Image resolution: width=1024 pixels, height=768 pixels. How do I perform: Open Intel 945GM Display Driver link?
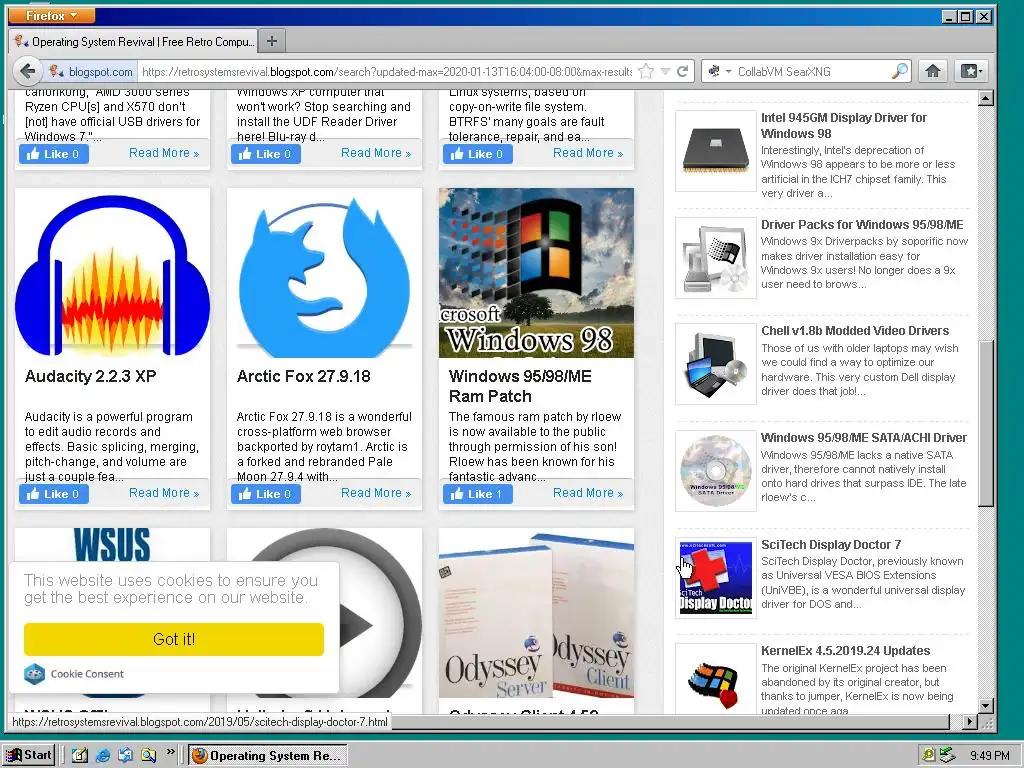click(x=844, y=125)
